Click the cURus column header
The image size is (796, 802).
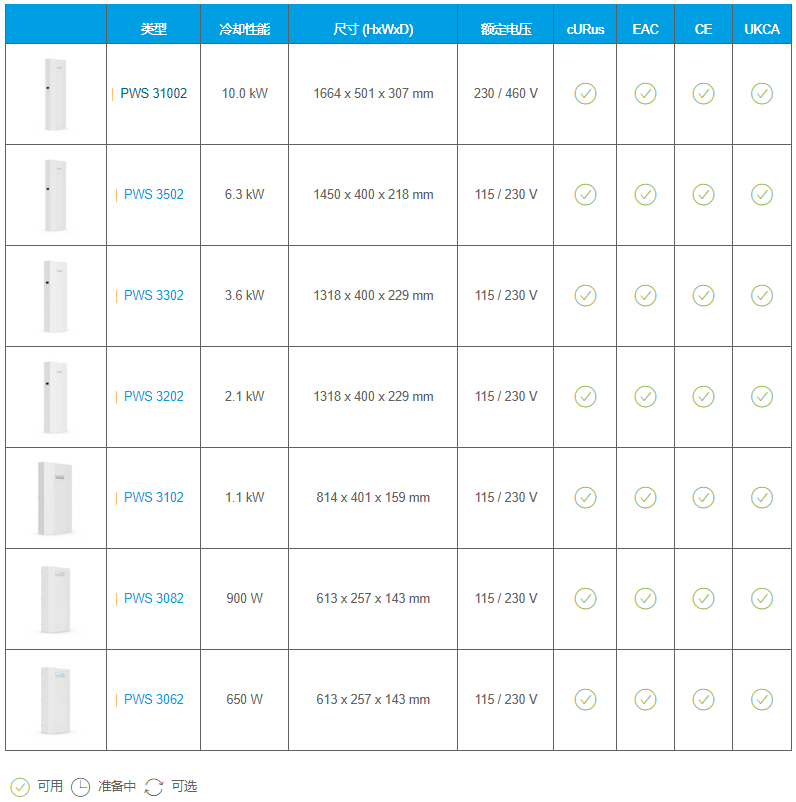(585, 29)
